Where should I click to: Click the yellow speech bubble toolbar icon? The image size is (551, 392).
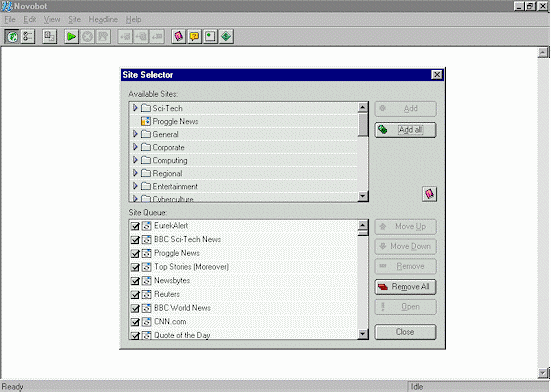pos(194,36)
